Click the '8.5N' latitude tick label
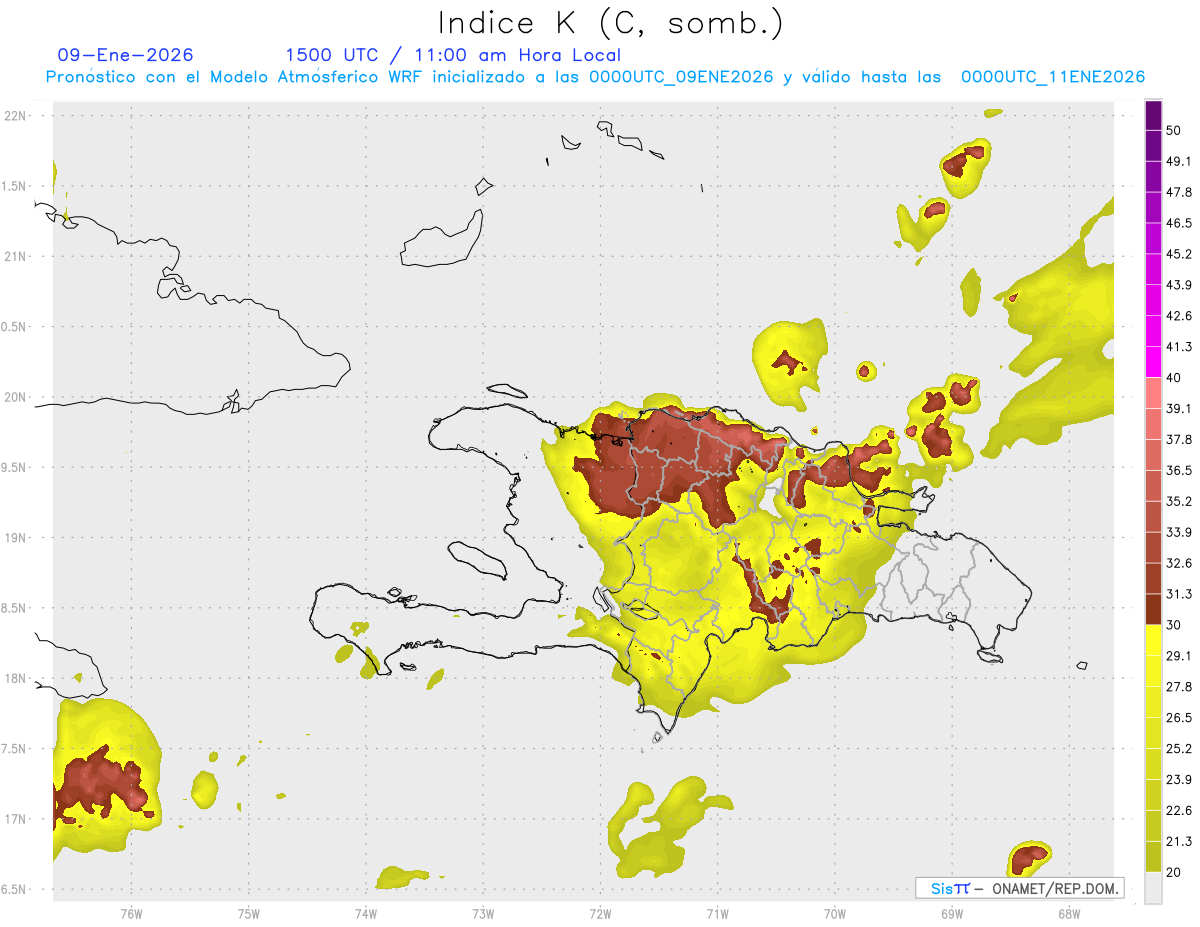The height and width of the screenshot is (927, 1200). point(15,608)
